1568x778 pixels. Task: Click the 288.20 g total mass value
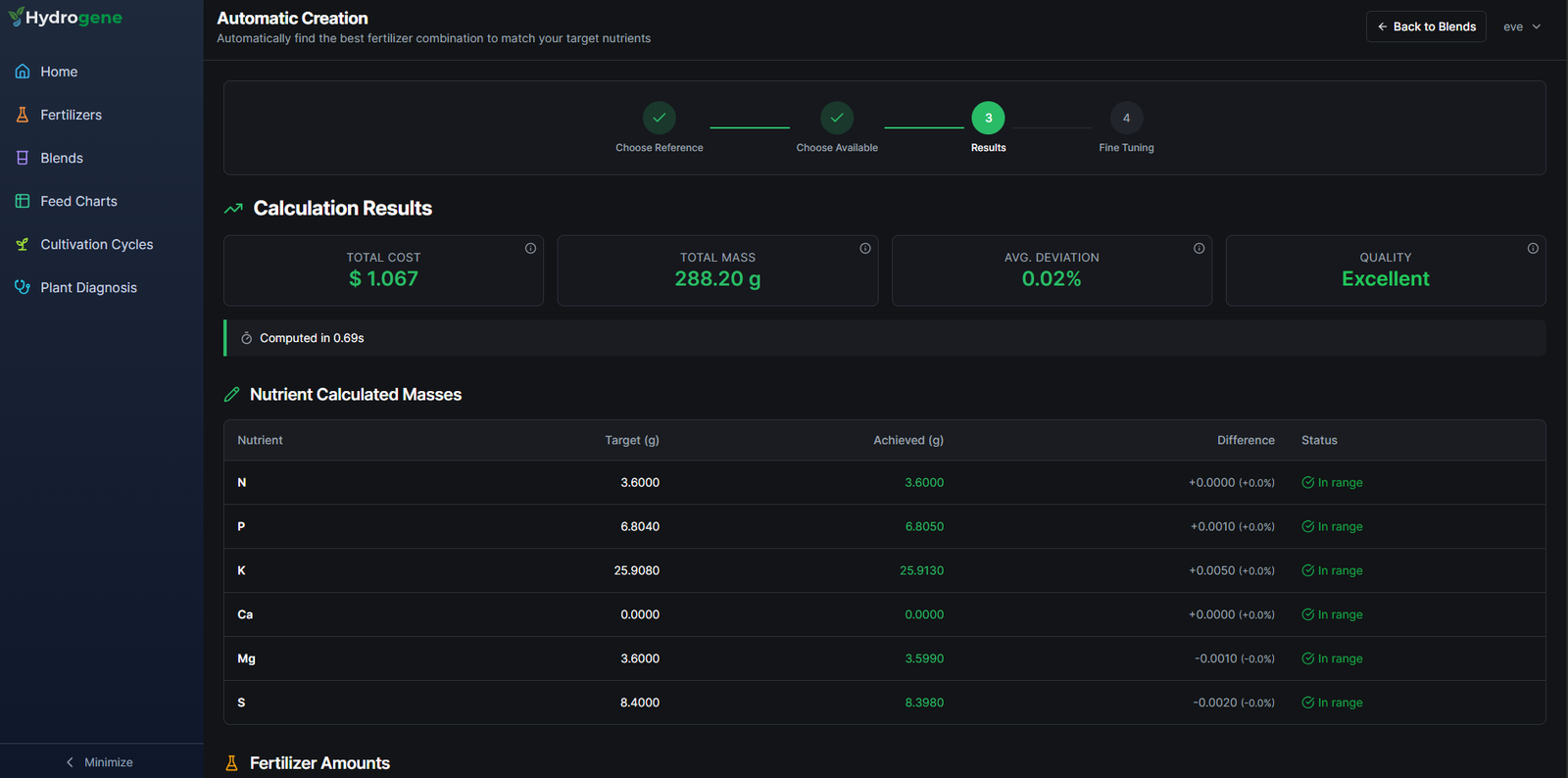click(x=717, y=279)
